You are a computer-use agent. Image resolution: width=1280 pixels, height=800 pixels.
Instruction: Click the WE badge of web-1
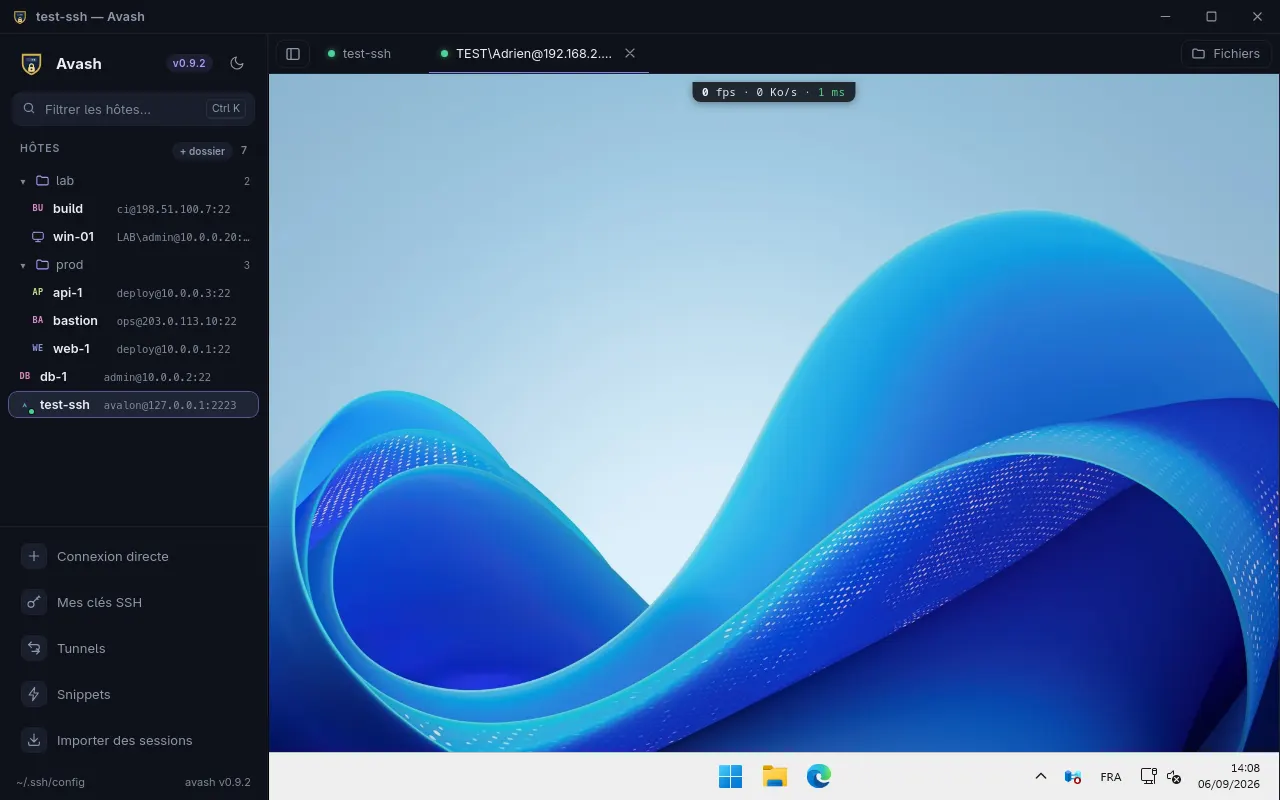pyautogui.click(x=38, y=349)
